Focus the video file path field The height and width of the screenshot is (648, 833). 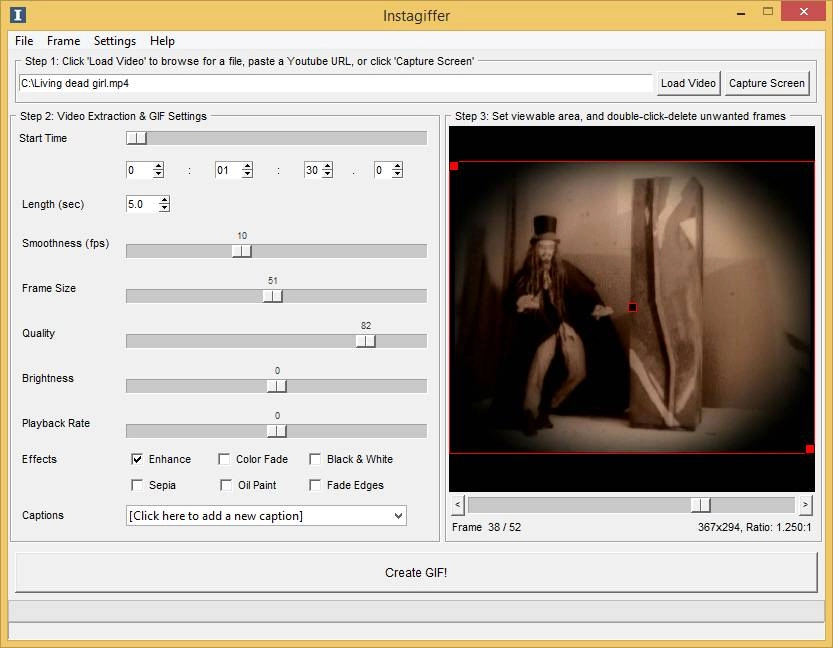pos(336,83)
